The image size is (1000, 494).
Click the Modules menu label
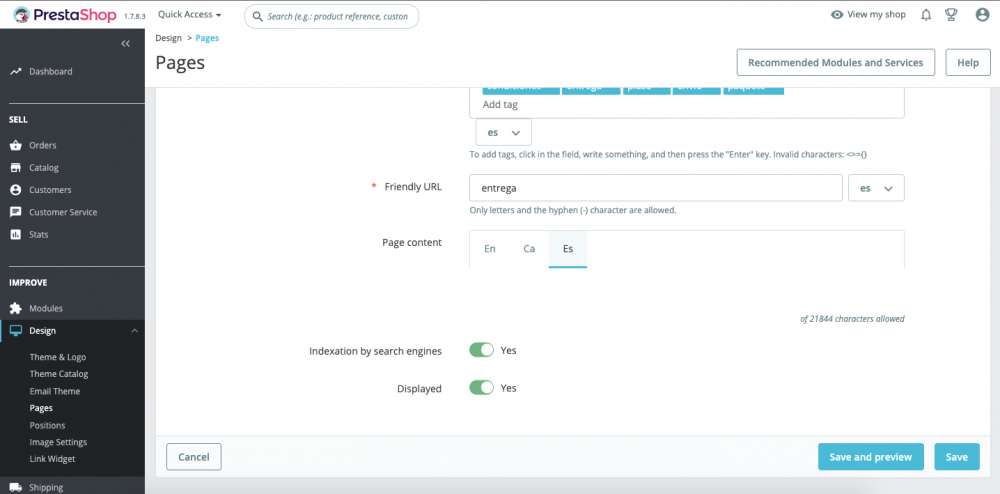(x=46, y=309)
